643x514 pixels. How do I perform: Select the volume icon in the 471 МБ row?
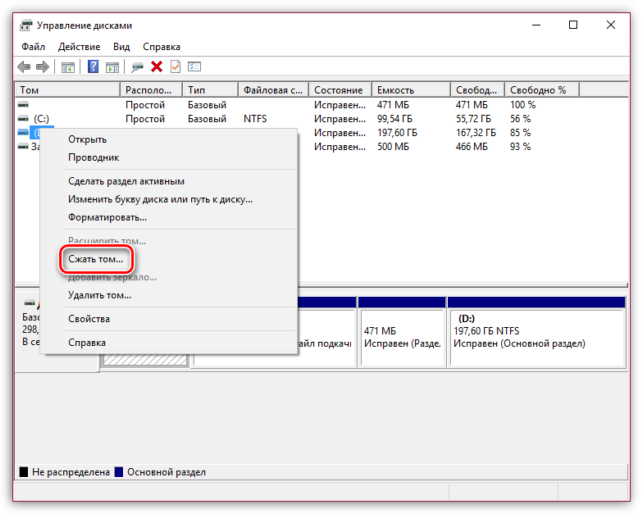23,105
